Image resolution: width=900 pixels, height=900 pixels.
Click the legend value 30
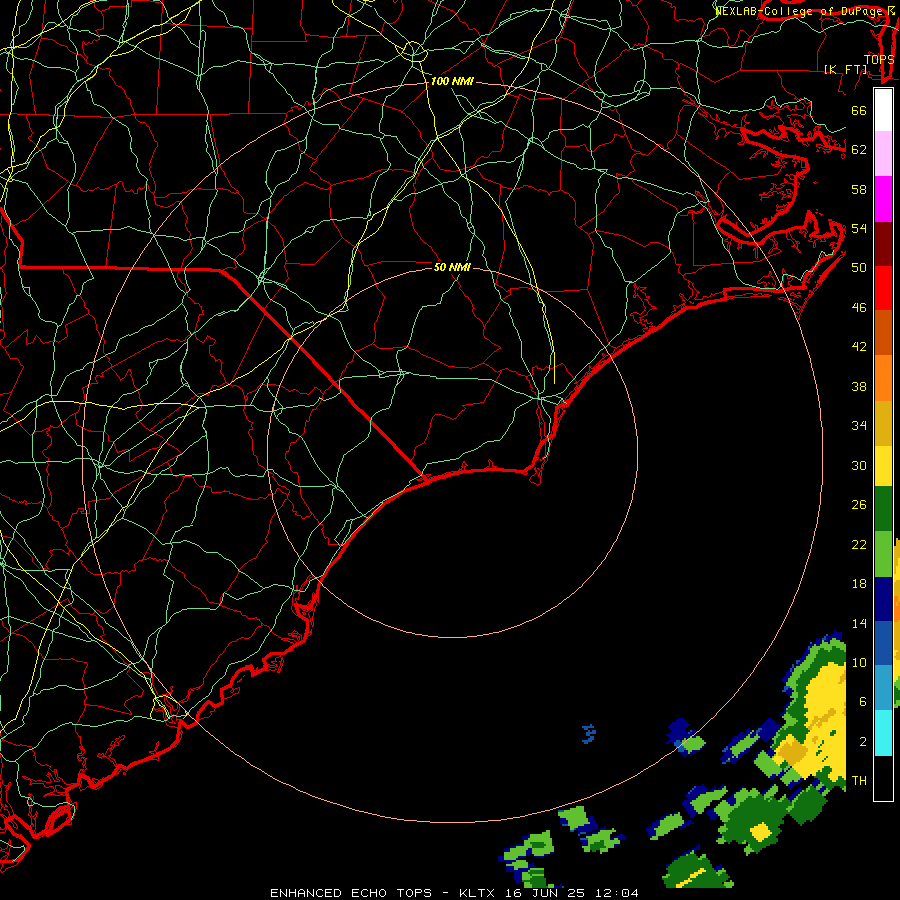[859, 465]
